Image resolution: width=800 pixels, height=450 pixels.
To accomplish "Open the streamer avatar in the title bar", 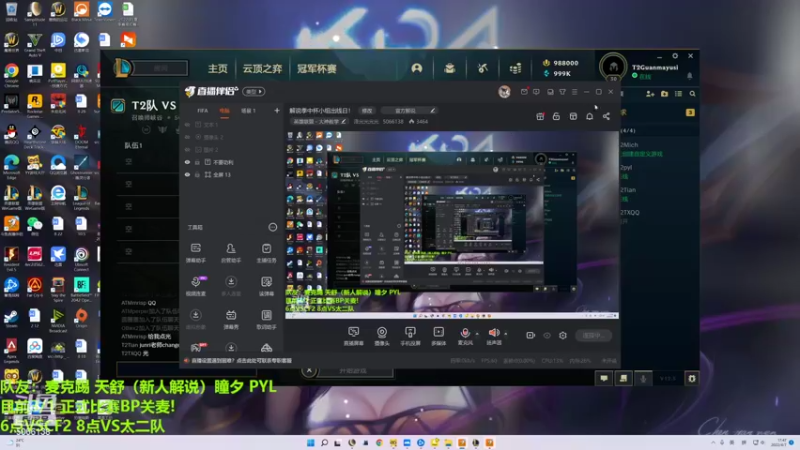I will [504, 92].
